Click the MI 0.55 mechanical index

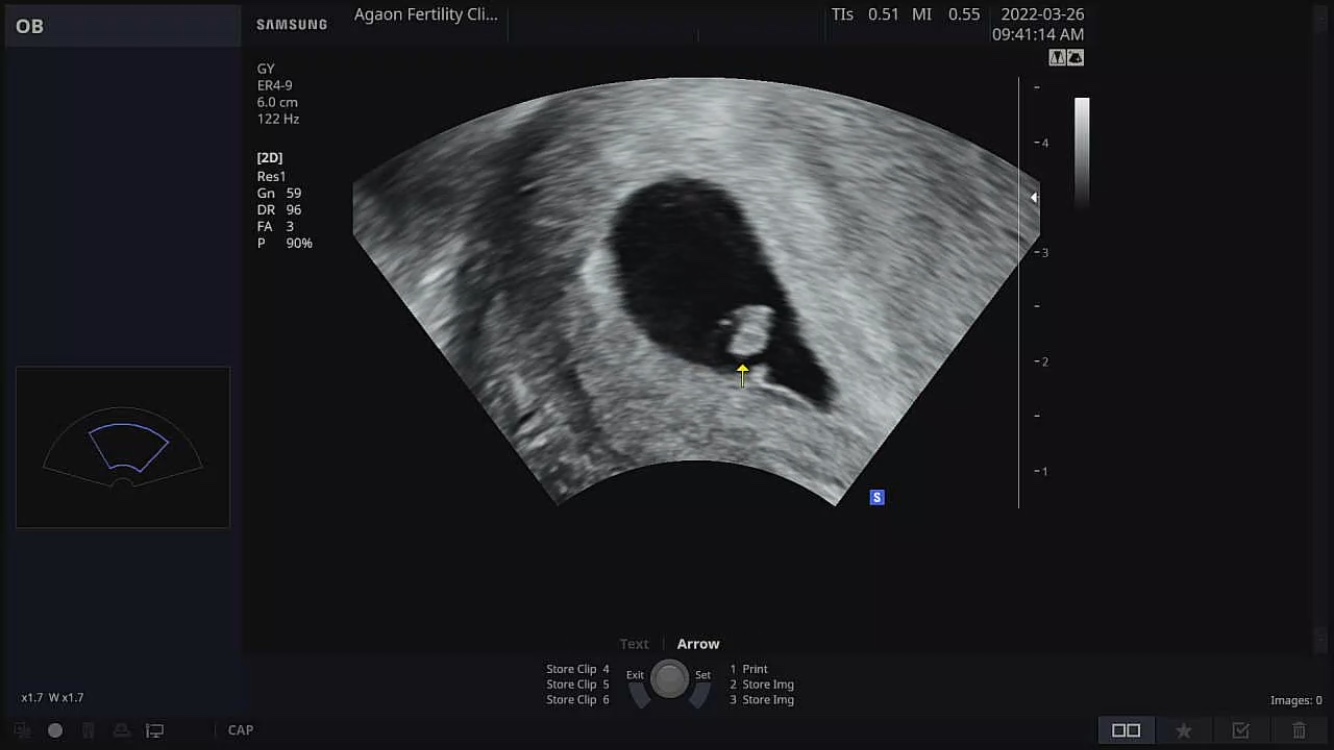946,15
